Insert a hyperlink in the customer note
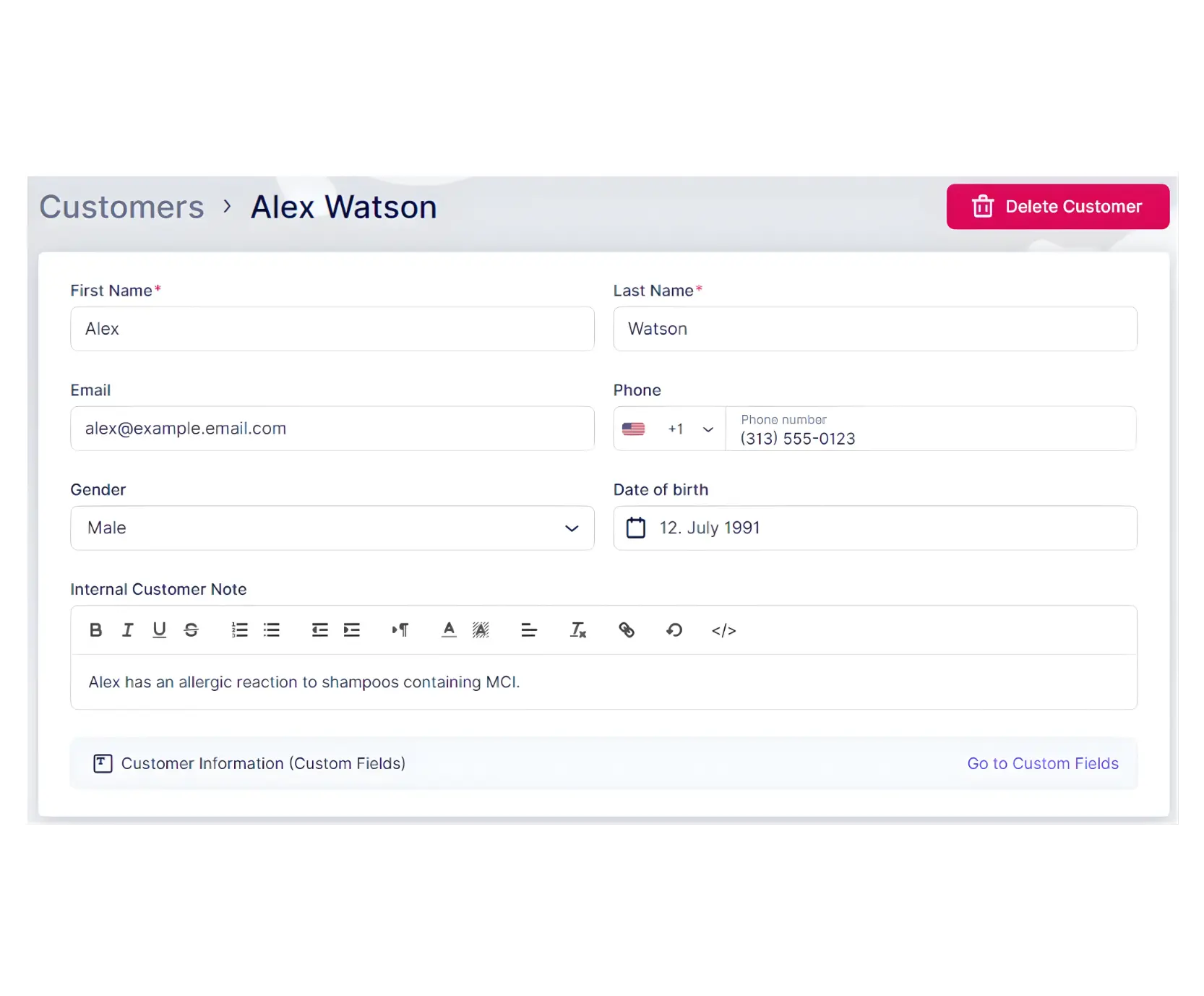 click(627, 630)
